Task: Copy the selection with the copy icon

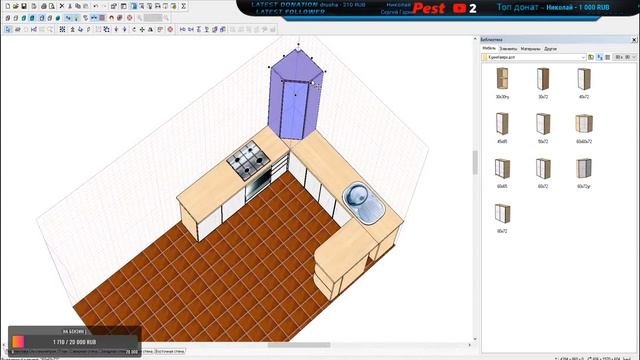Action: coord(78,6)
